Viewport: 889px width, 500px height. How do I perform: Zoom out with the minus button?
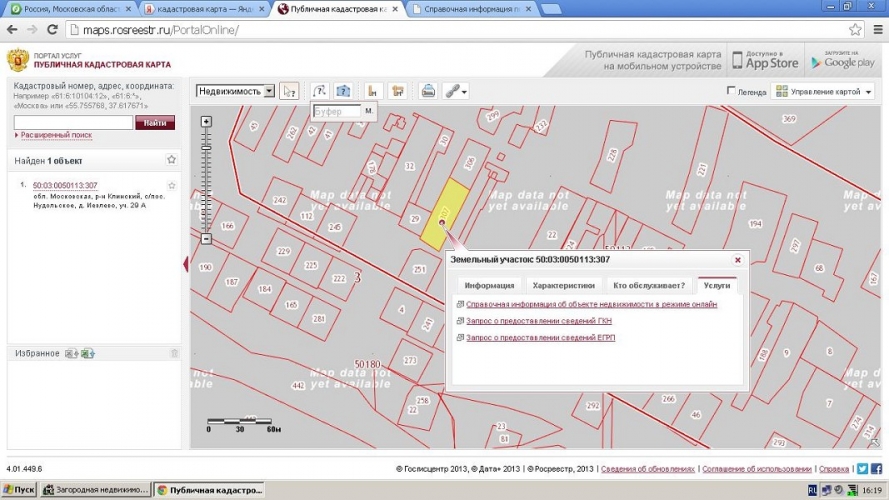click(x=206, y=239)
